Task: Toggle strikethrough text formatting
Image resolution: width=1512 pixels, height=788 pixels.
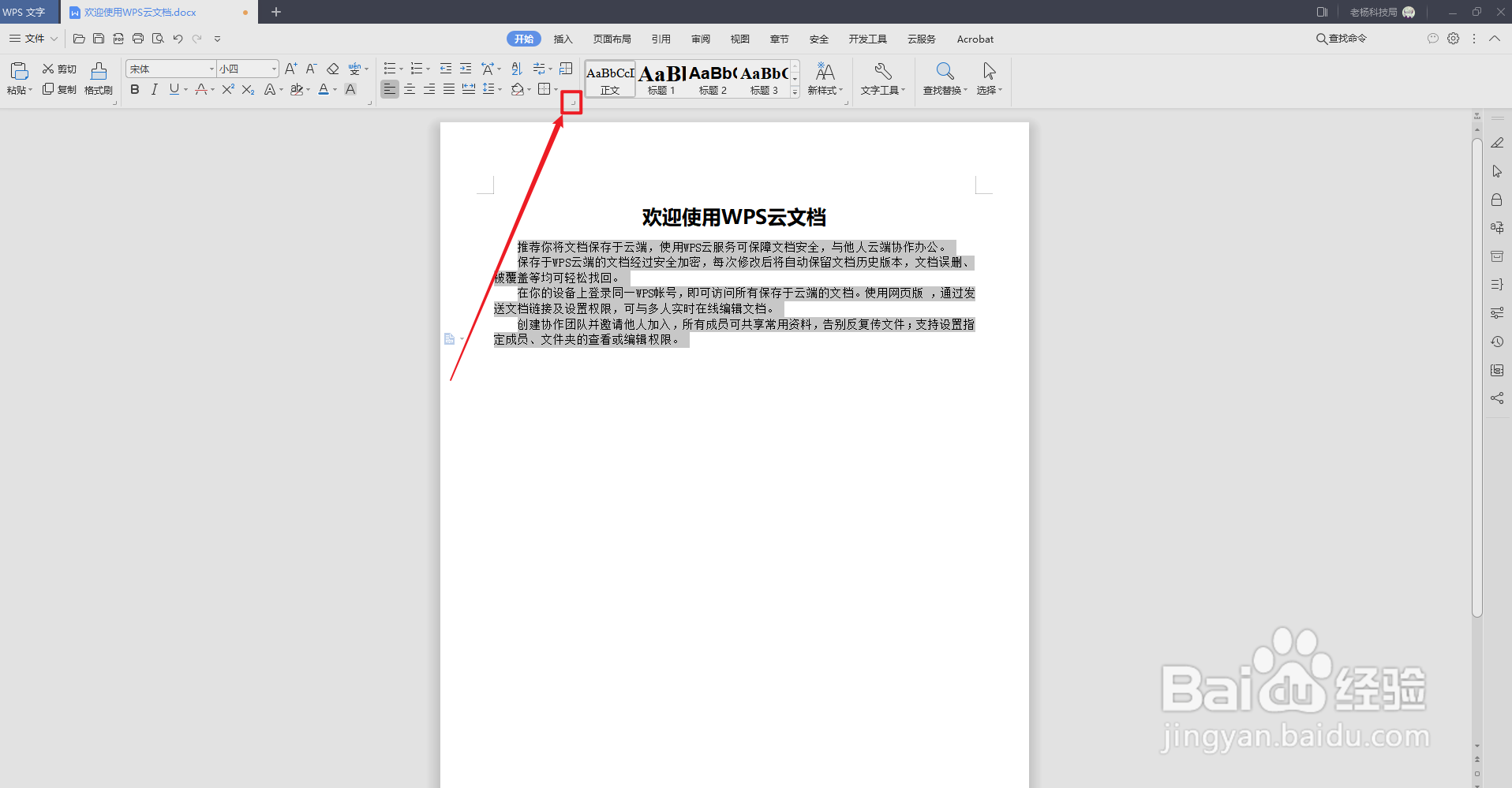Action: click(x=202, y=90)
